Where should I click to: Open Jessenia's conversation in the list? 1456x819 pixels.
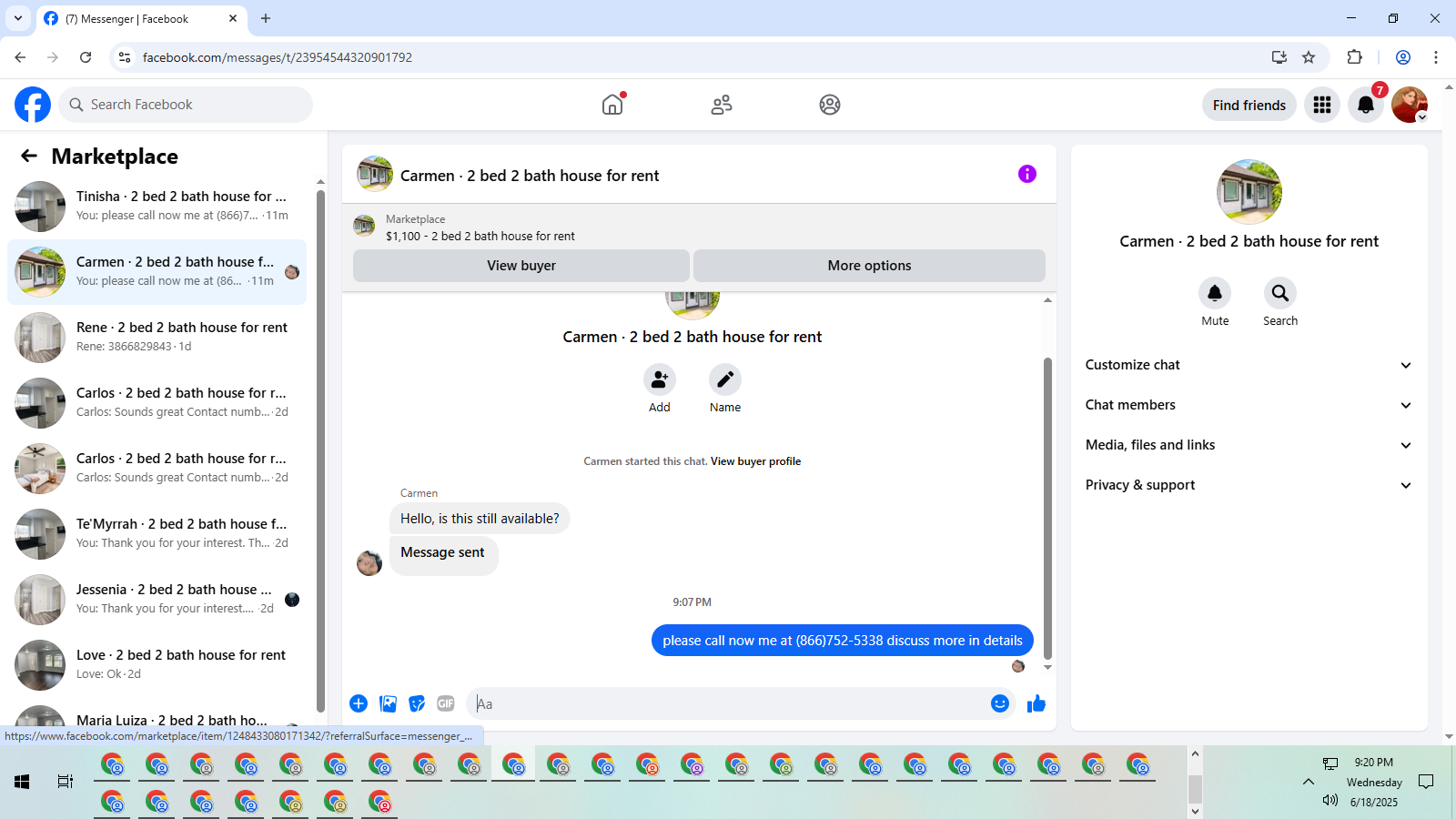(157, 600)
